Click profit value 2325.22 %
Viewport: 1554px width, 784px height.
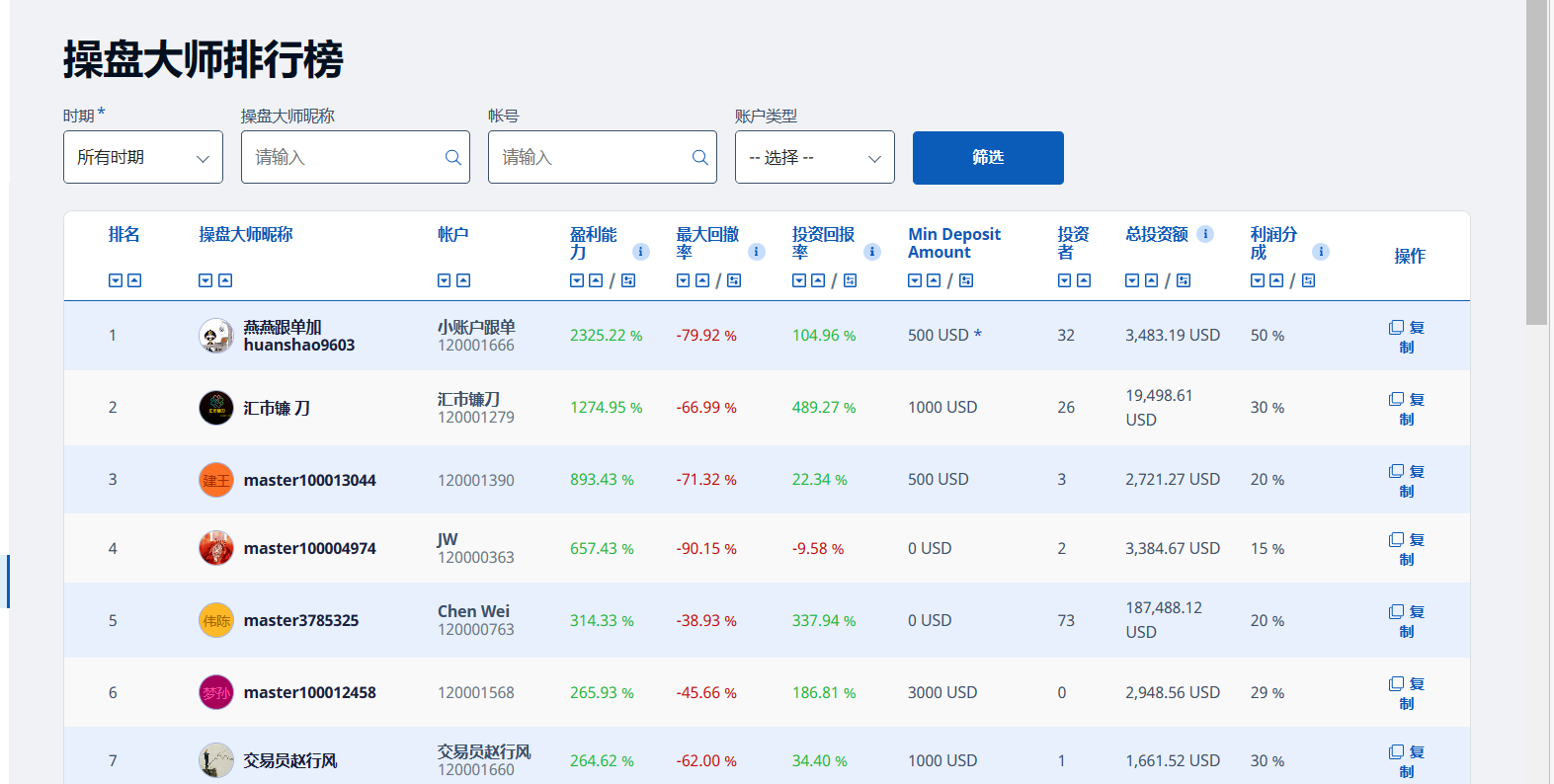point(606,336)
